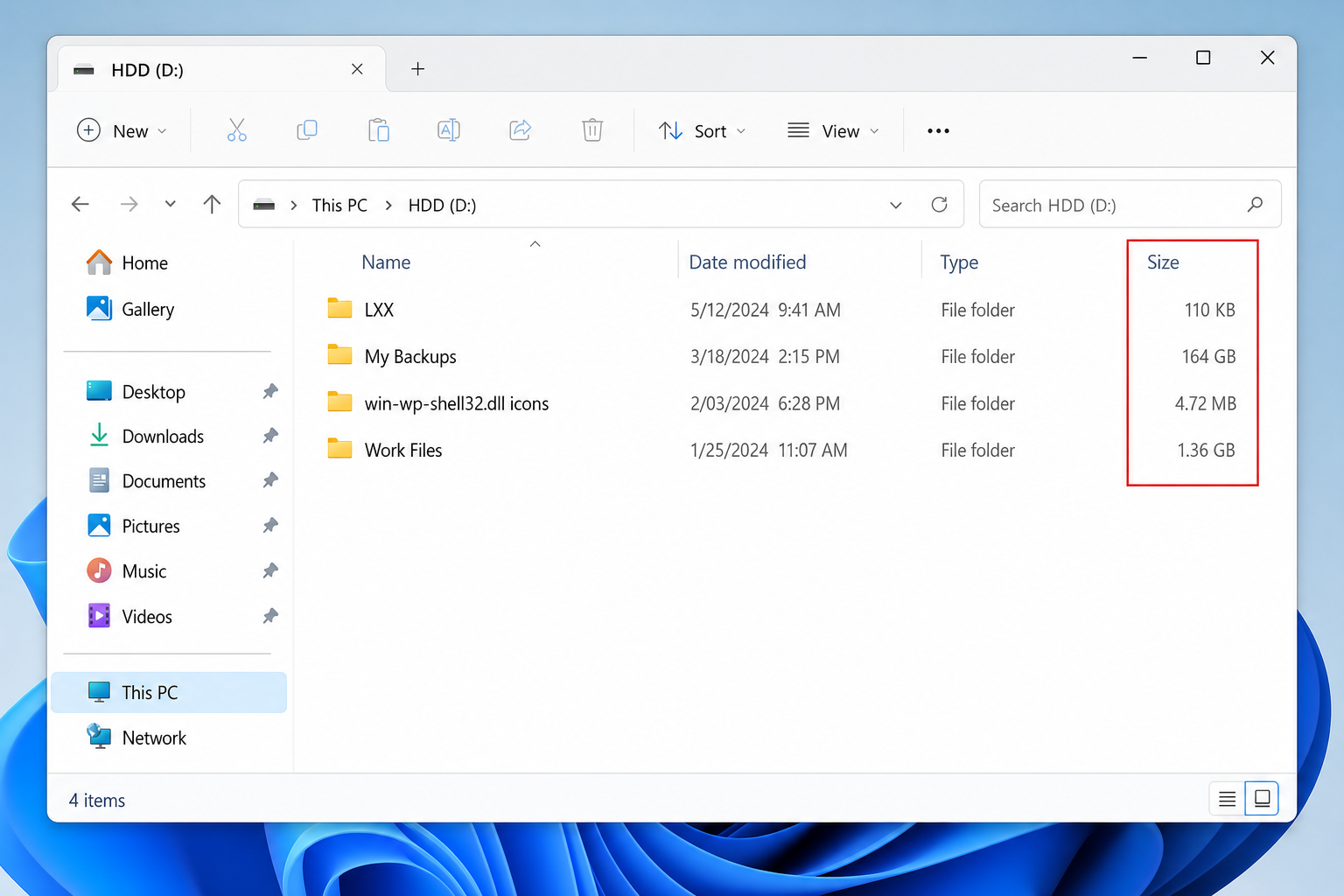The height and width of the screenshot is (896, 1344).
Task: Open the three-dot See more menu
Action: [938, 130]
